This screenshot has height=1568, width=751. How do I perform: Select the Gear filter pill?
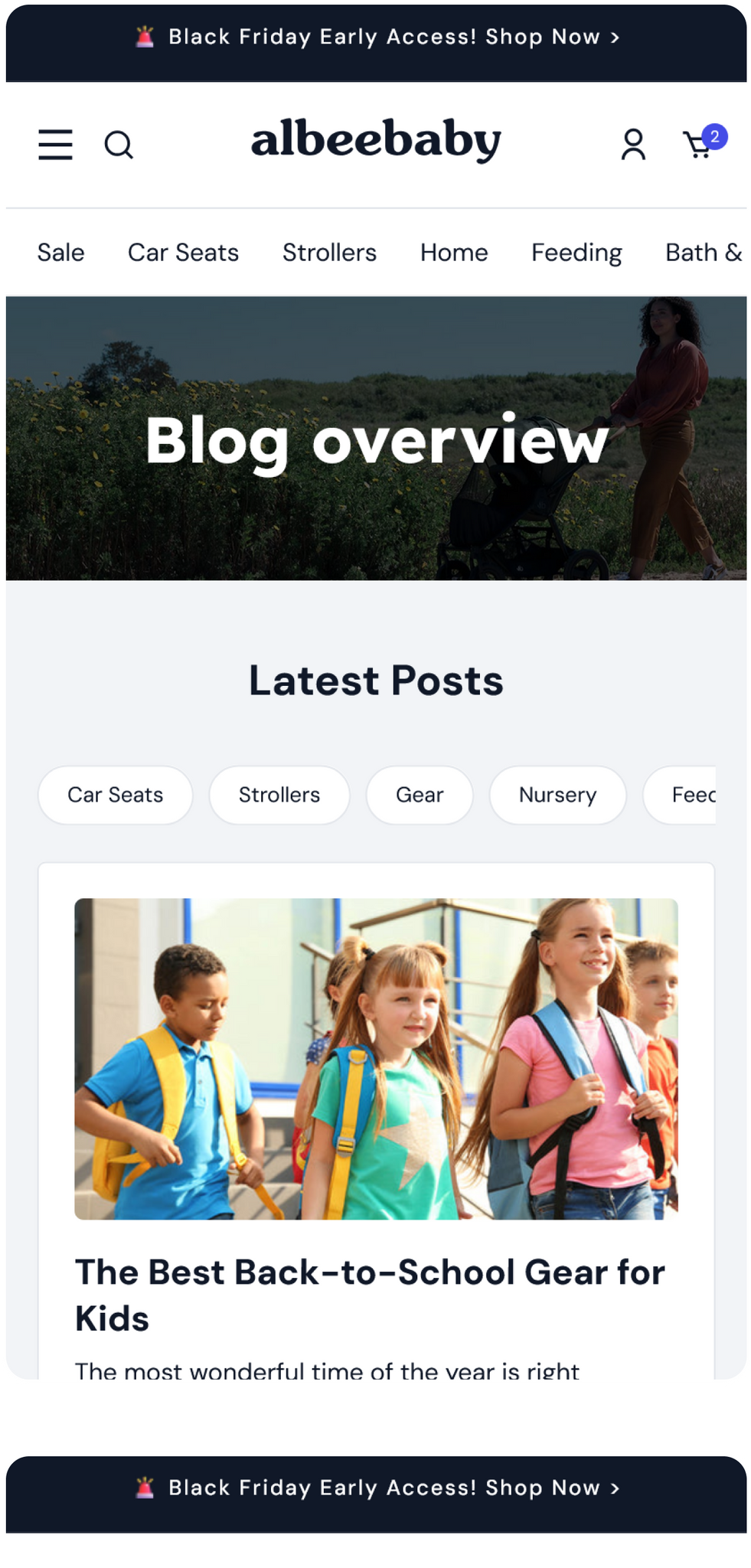tap(420, 795)
